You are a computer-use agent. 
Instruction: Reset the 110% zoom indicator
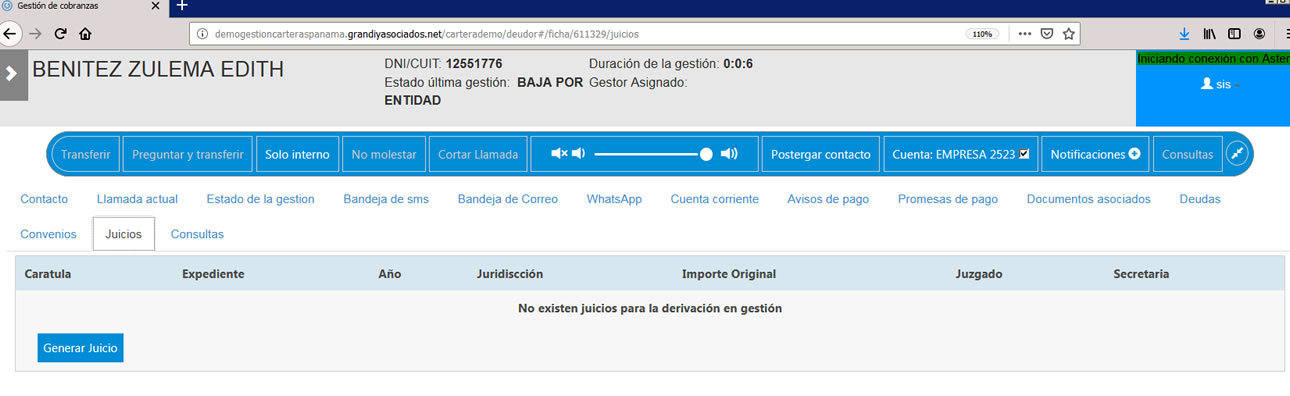pyautogui.click(x=982, y=33)
